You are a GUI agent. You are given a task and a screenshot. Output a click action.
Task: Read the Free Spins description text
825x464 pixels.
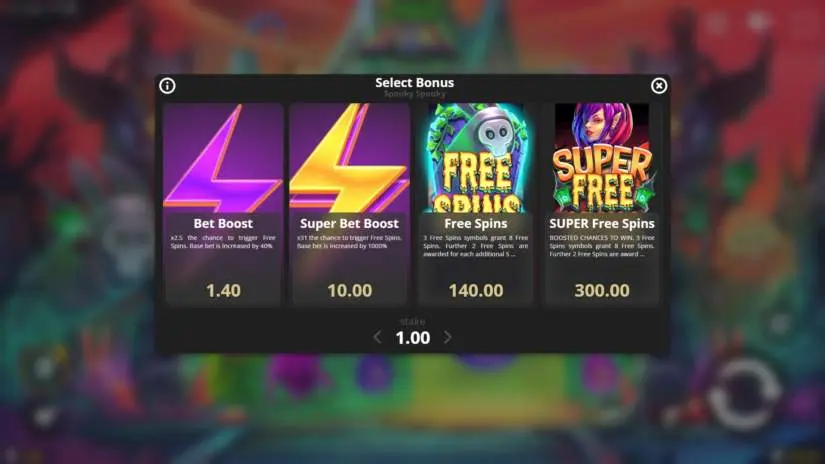pos(476,246)
